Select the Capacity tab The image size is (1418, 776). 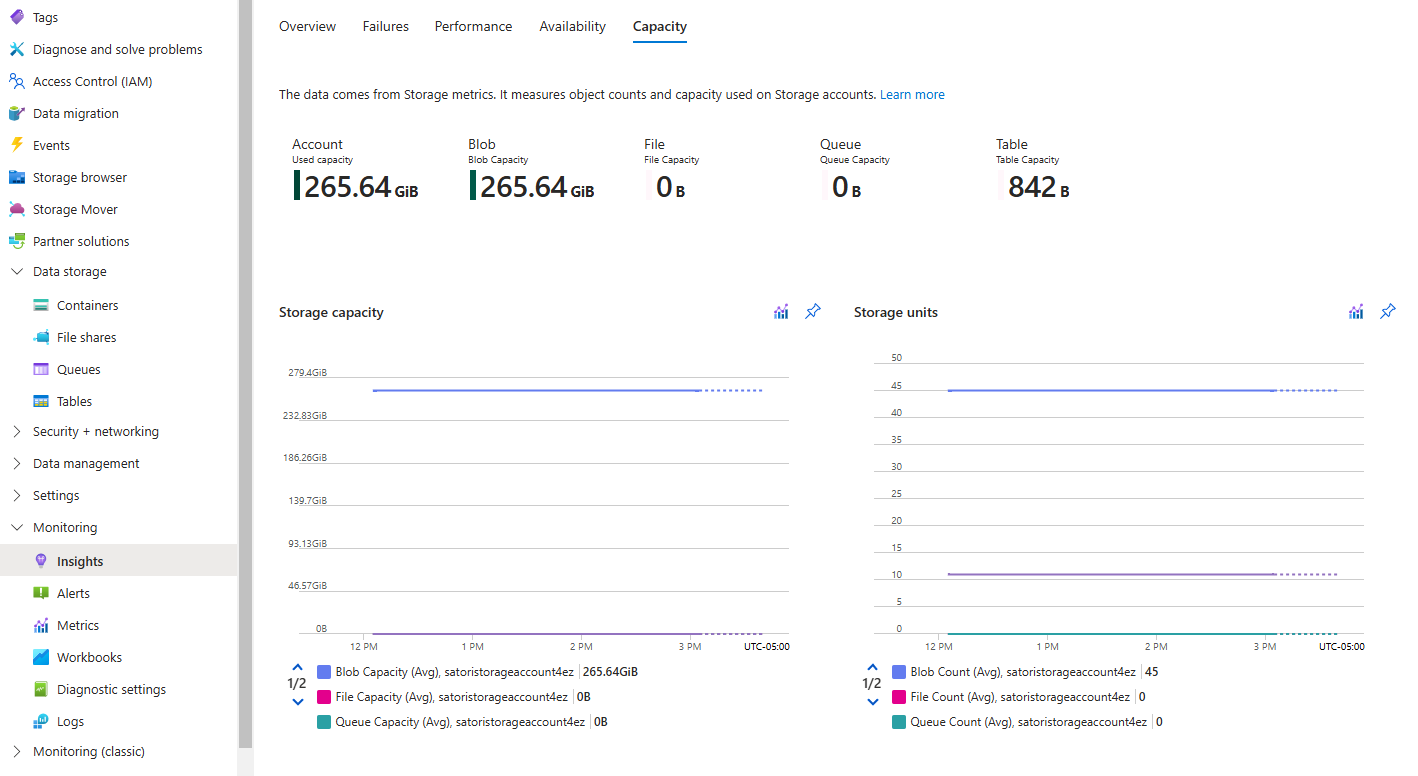tap(660, 26)
